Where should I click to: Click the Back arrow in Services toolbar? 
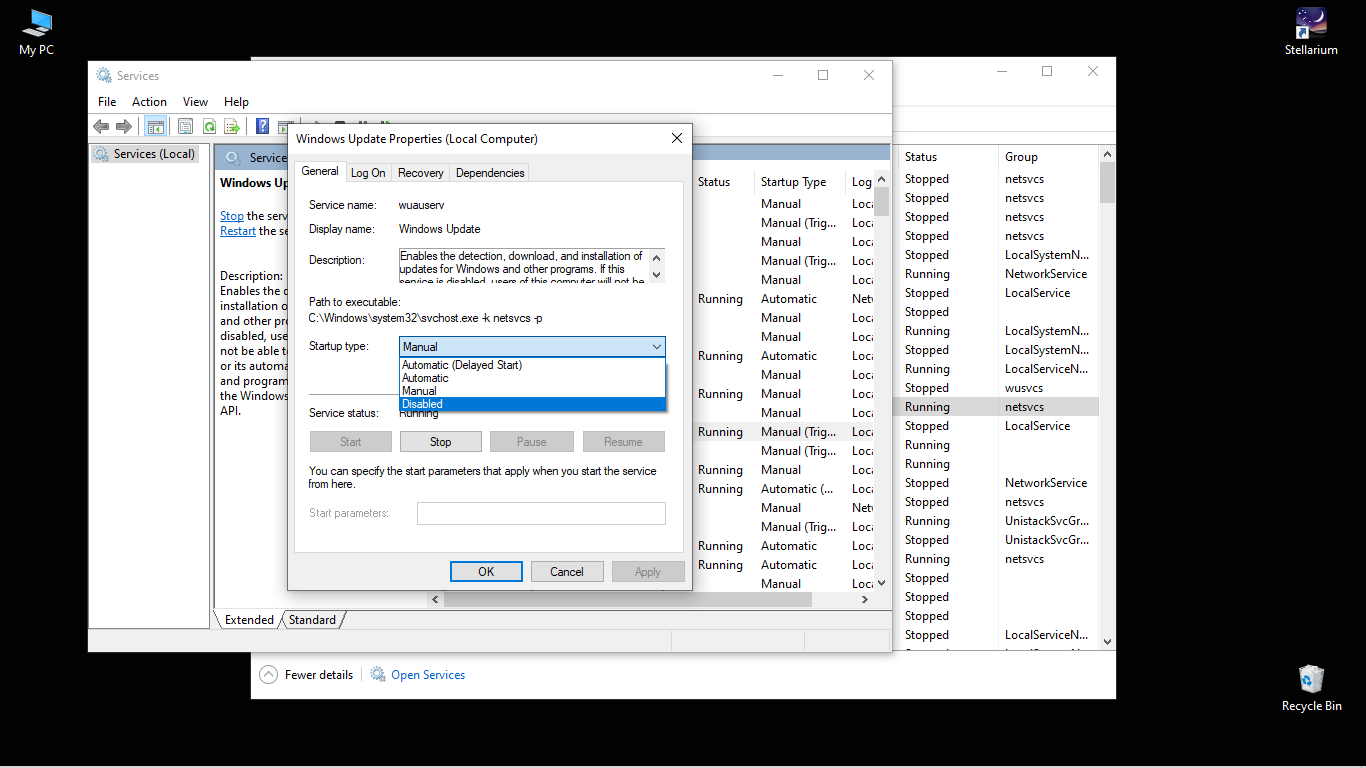(101, 126)
